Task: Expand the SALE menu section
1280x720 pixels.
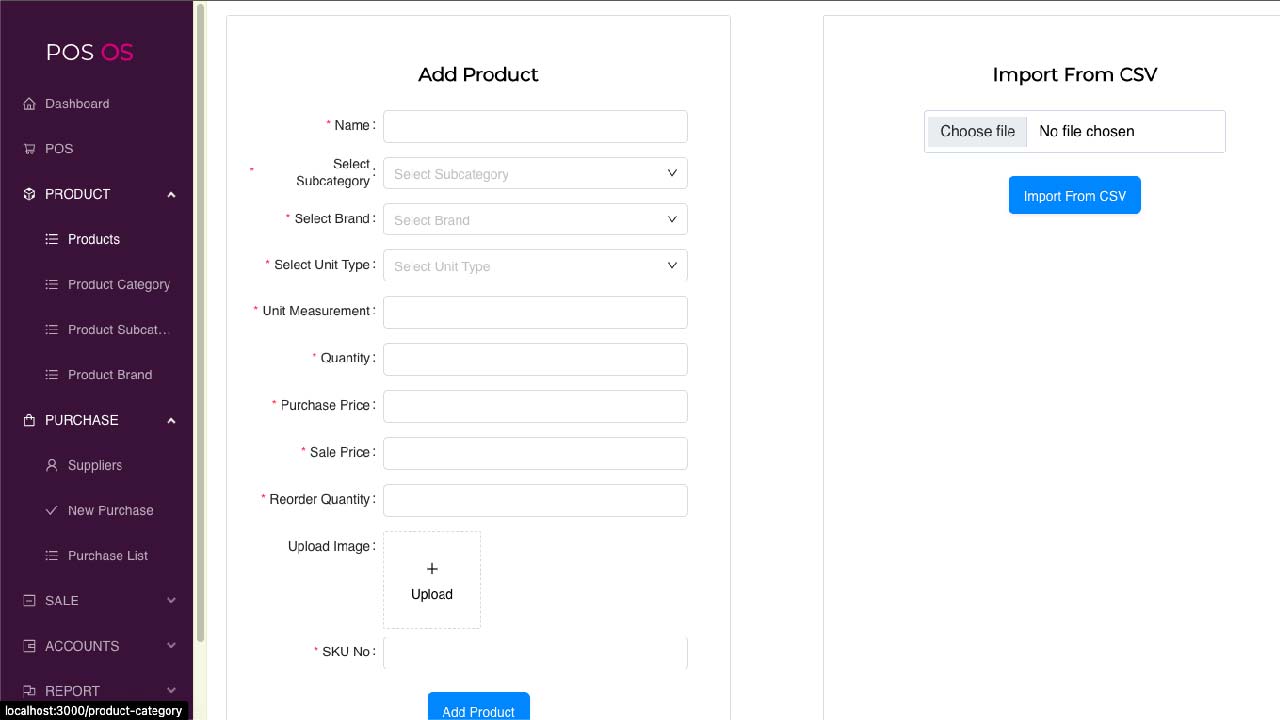Action: pyautogui.click(x=171, y=601)
